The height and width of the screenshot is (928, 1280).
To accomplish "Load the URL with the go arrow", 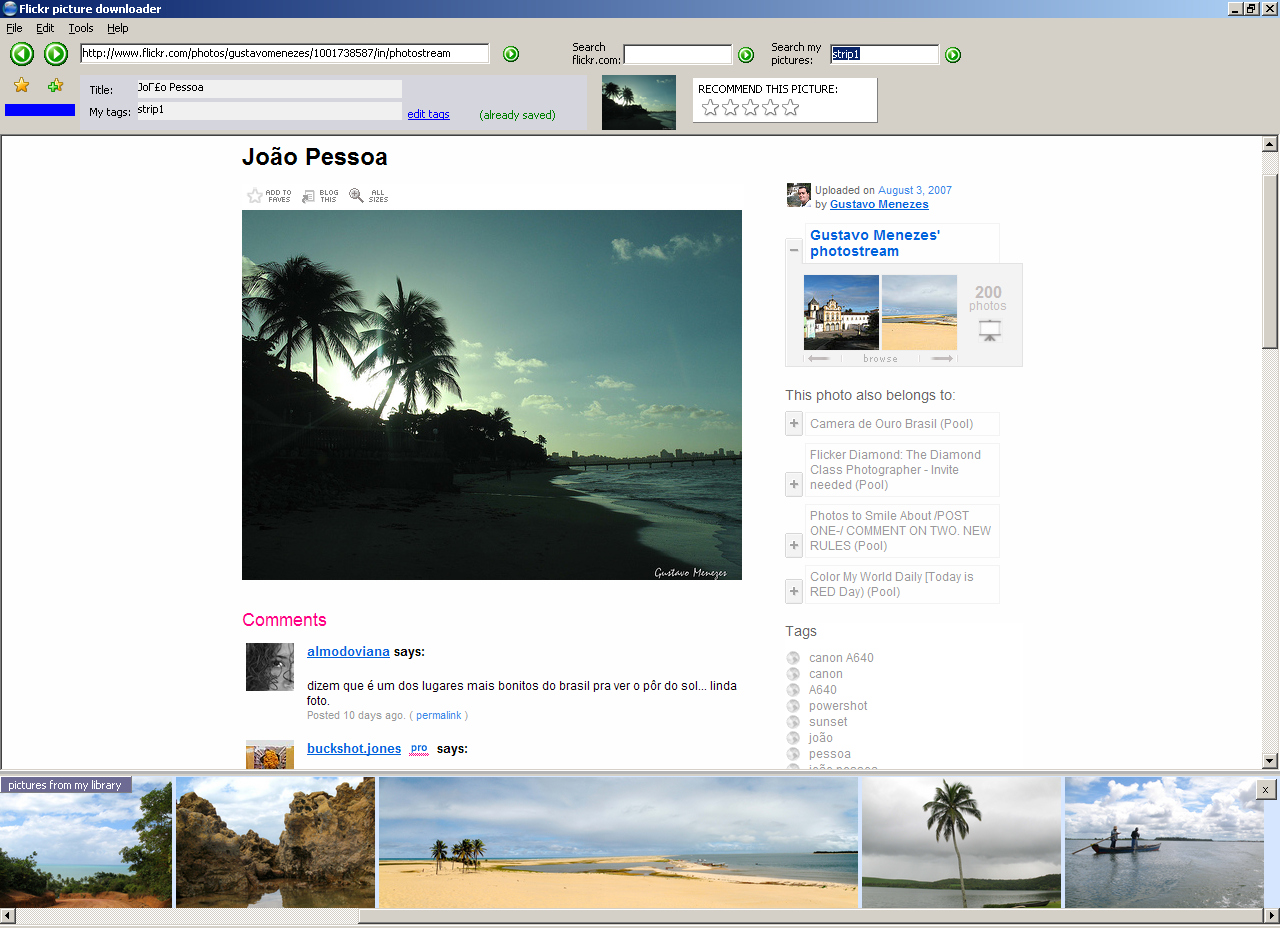I will point(510,54).
